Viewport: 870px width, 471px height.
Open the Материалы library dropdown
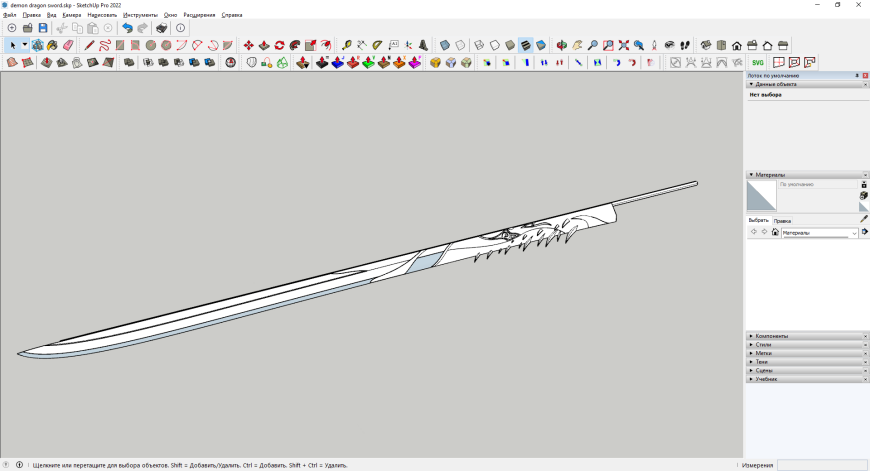click(853, 232)
